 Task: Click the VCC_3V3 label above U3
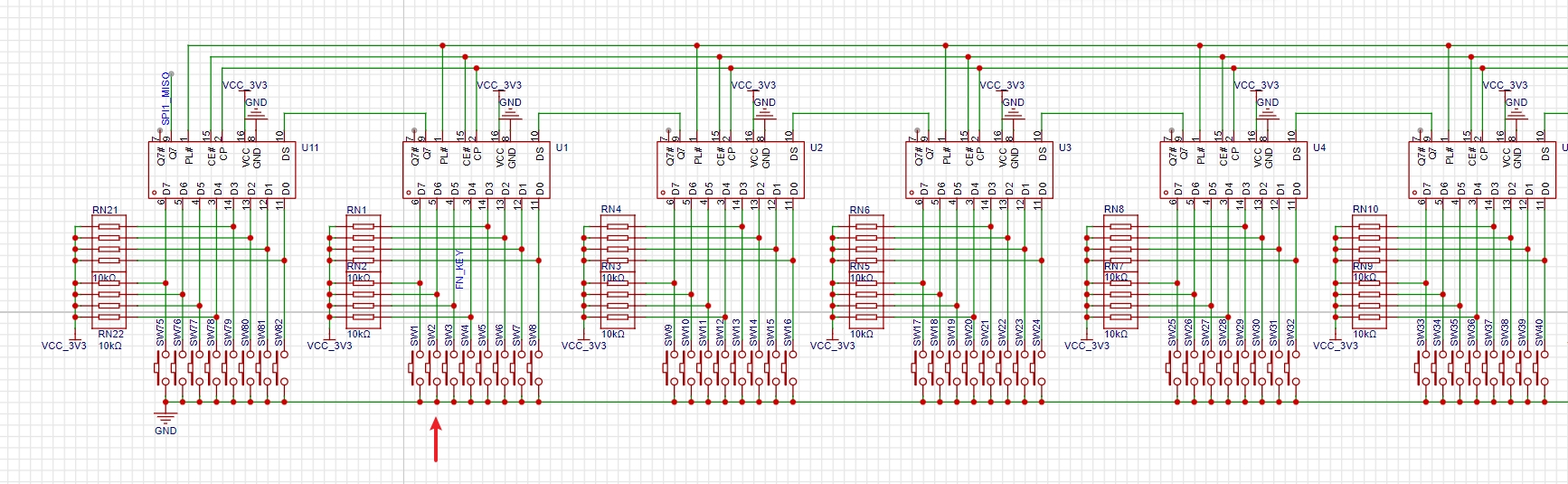pyautogui.click(x=1002, y=85)
